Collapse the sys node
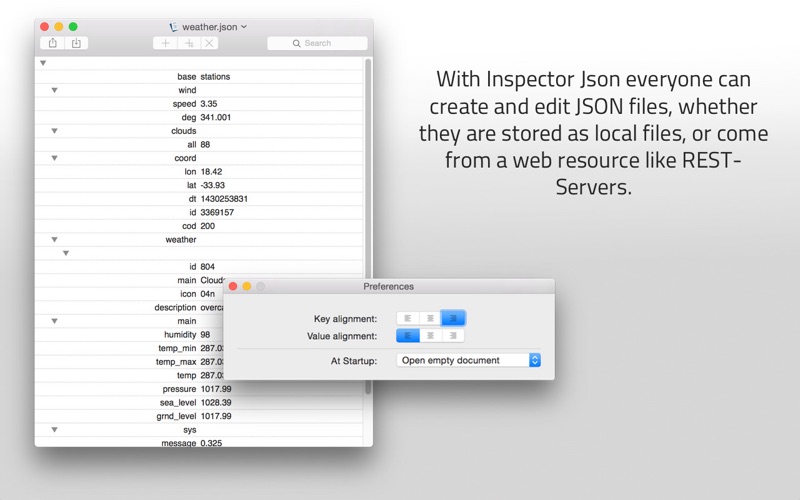Viewport: 800px width, 500px height. click(54, 430)
